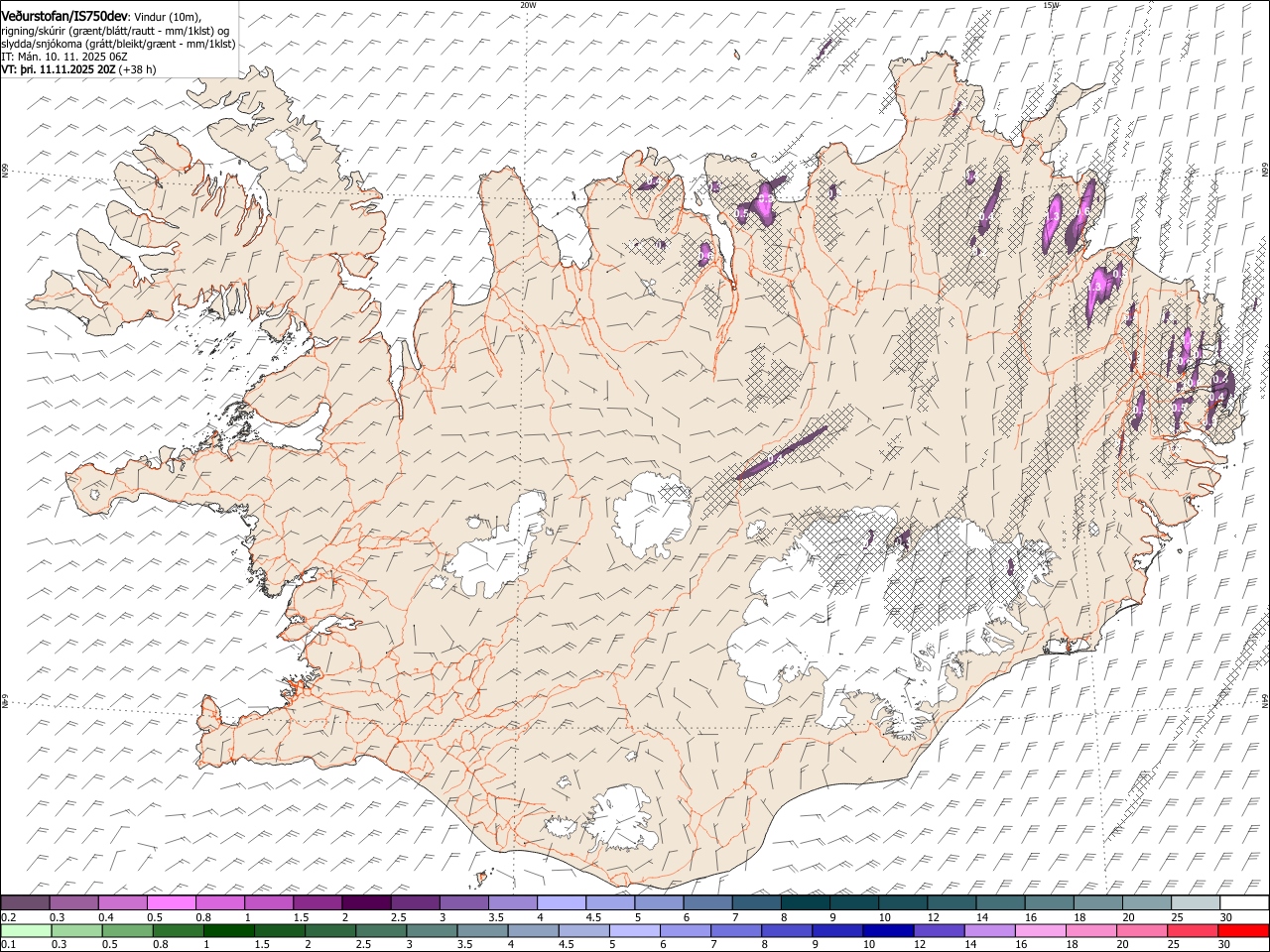The height and width of the screenshot is (952, 1270).
Task: Click the palest green 0.1 swatch in lower legend row
Action: [x=26, y=930]
